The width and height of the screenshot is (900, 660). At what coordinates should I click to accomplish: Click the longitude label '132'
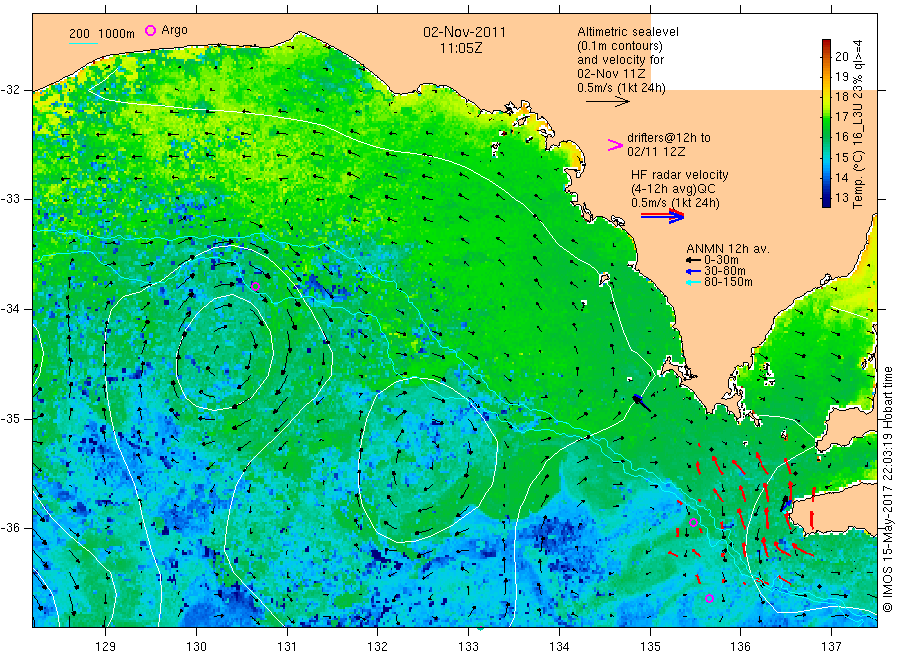[378, 647]
